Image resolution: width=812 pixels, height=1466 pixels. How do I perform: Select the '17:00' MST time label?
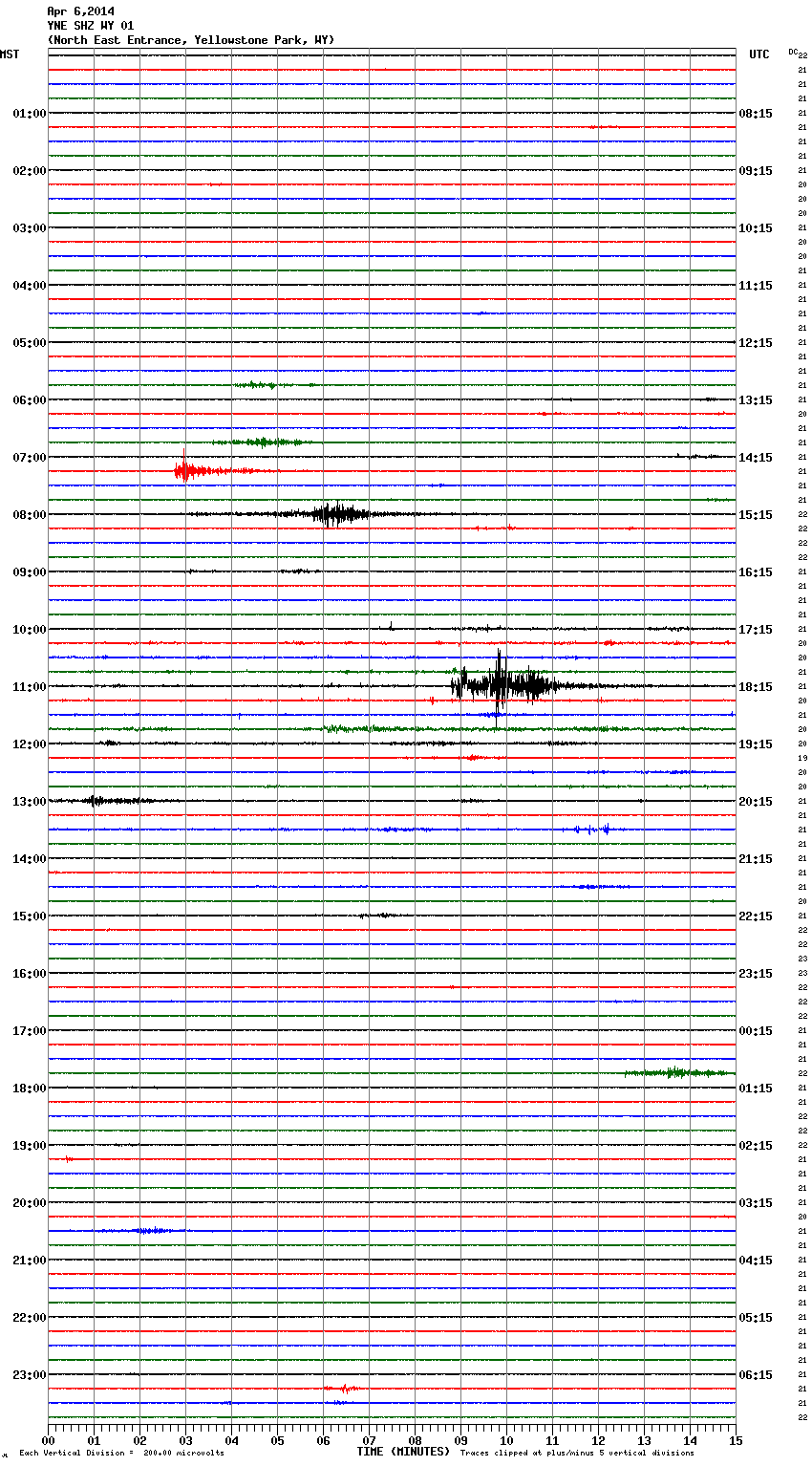(x=30, y=1031)
